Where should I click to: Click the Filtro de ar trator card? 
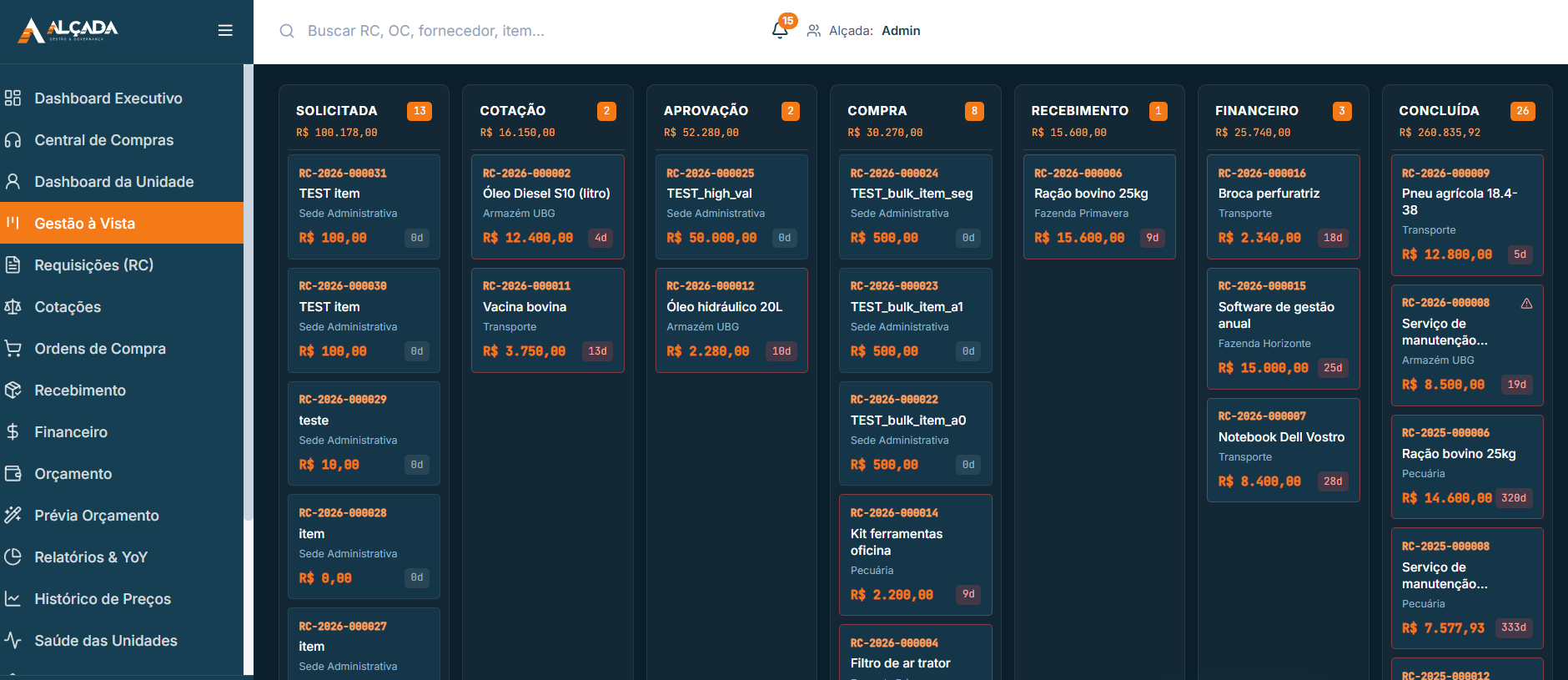916,652
